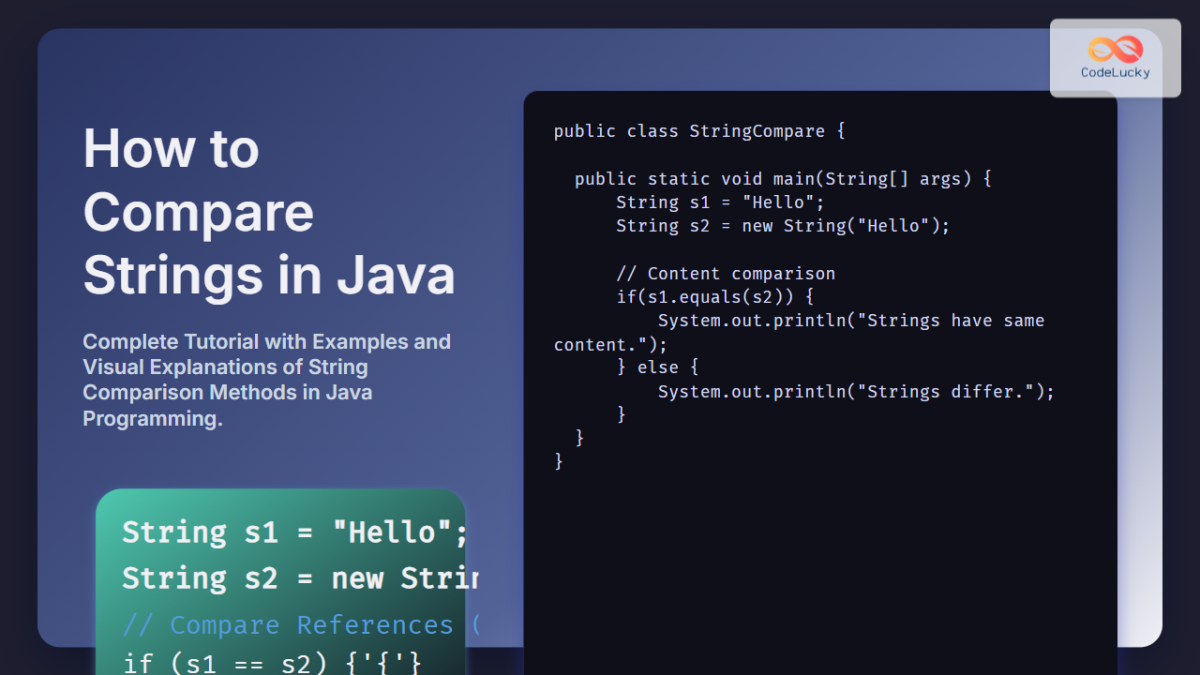This screenshot has width=1200, height=675.
Task: Click 'String s1 = "Hello";' in the green card
Action: [x=294, y=532]
